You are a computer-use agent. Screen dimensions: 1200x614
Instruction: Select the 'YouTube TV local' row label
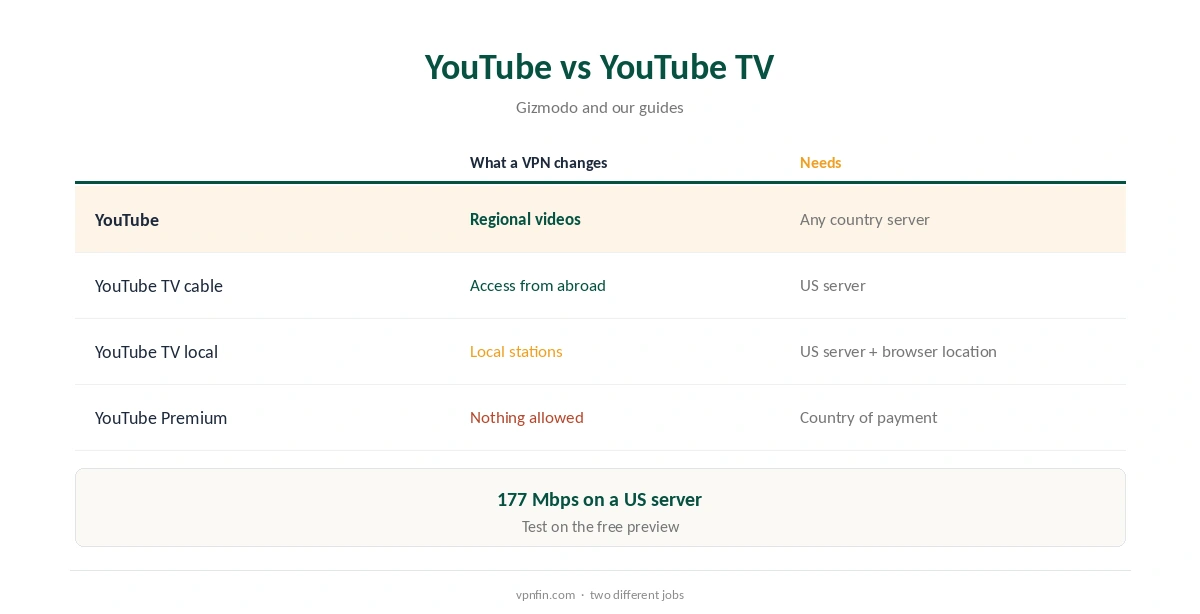pos(156,352)
